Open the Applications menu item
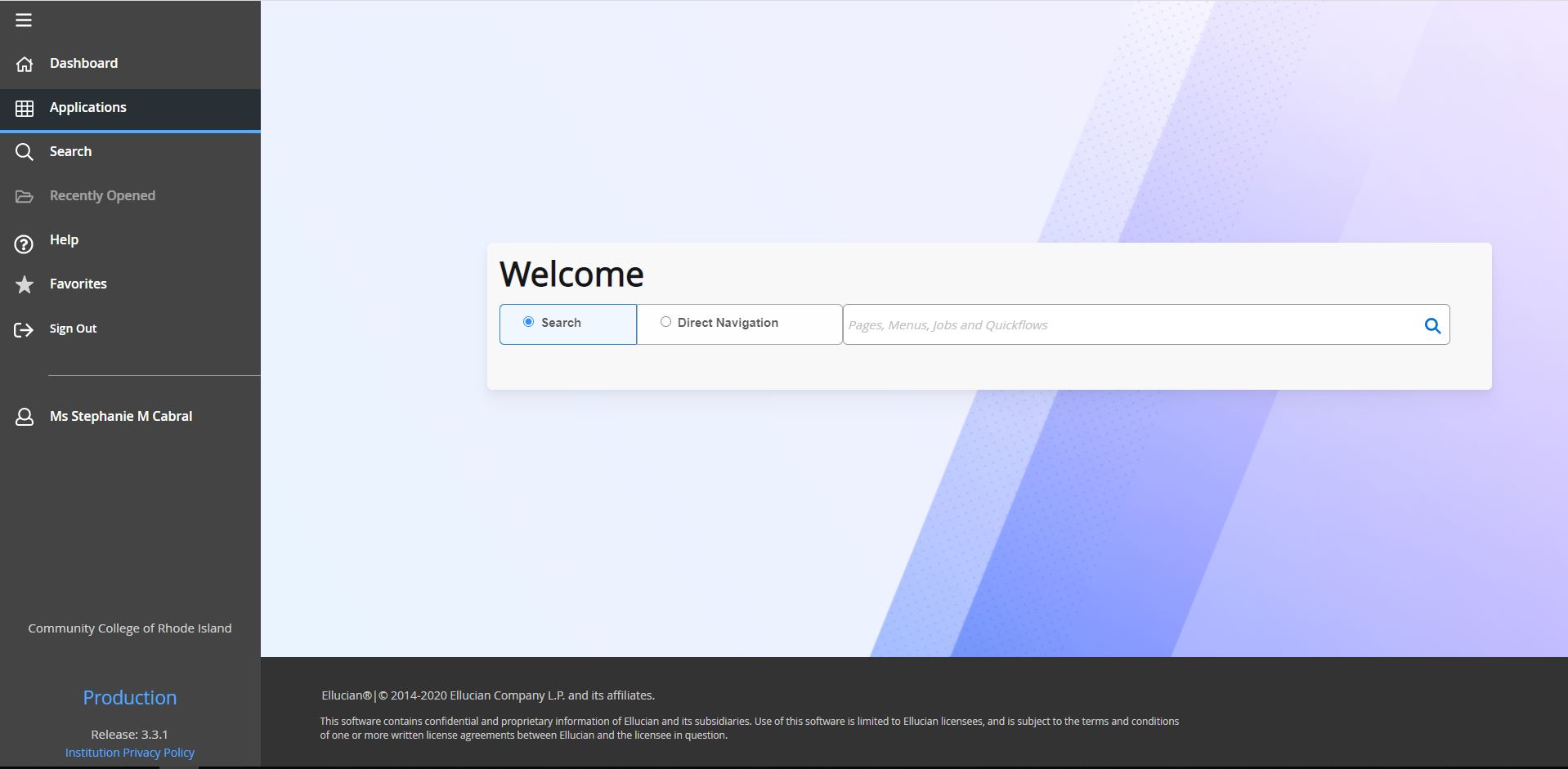Viewport: 1568px width, 769px height. click(87, 108)
